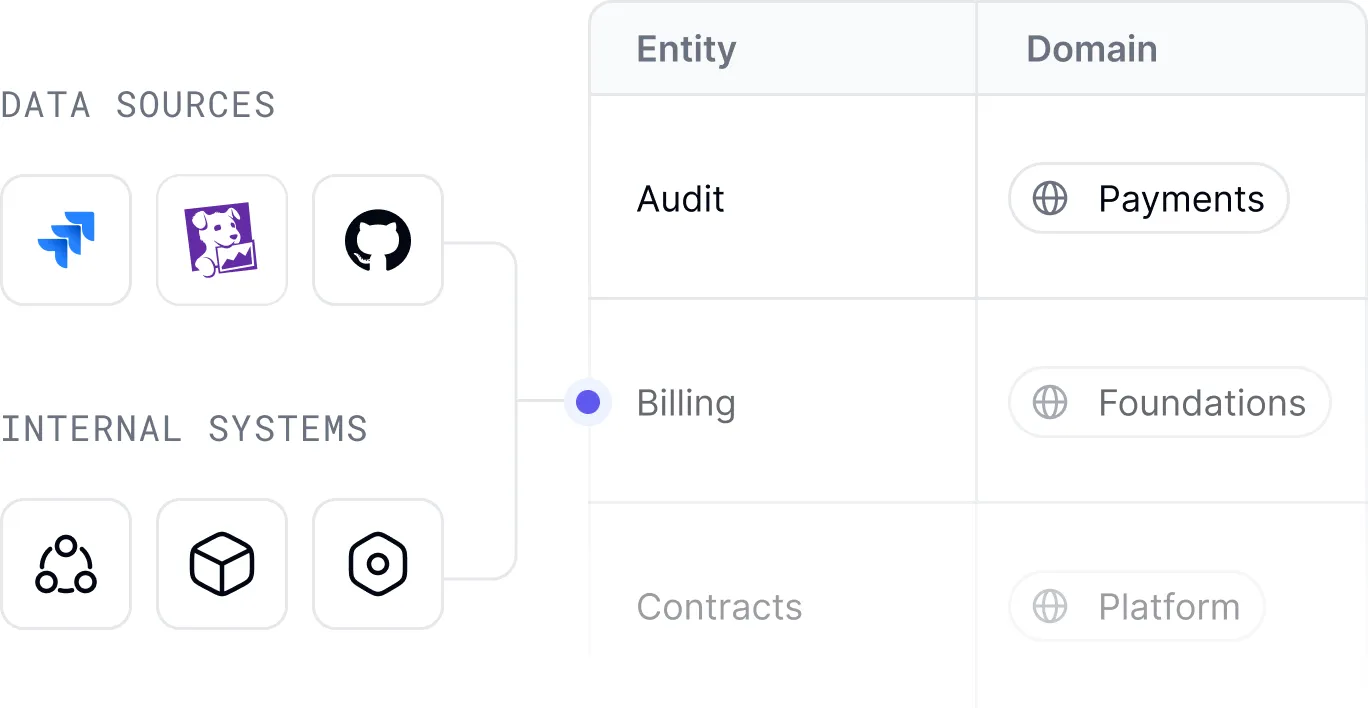Open the GitHub data source
The height and width of the screenshot is (708, 1368).
coord(378,240)
